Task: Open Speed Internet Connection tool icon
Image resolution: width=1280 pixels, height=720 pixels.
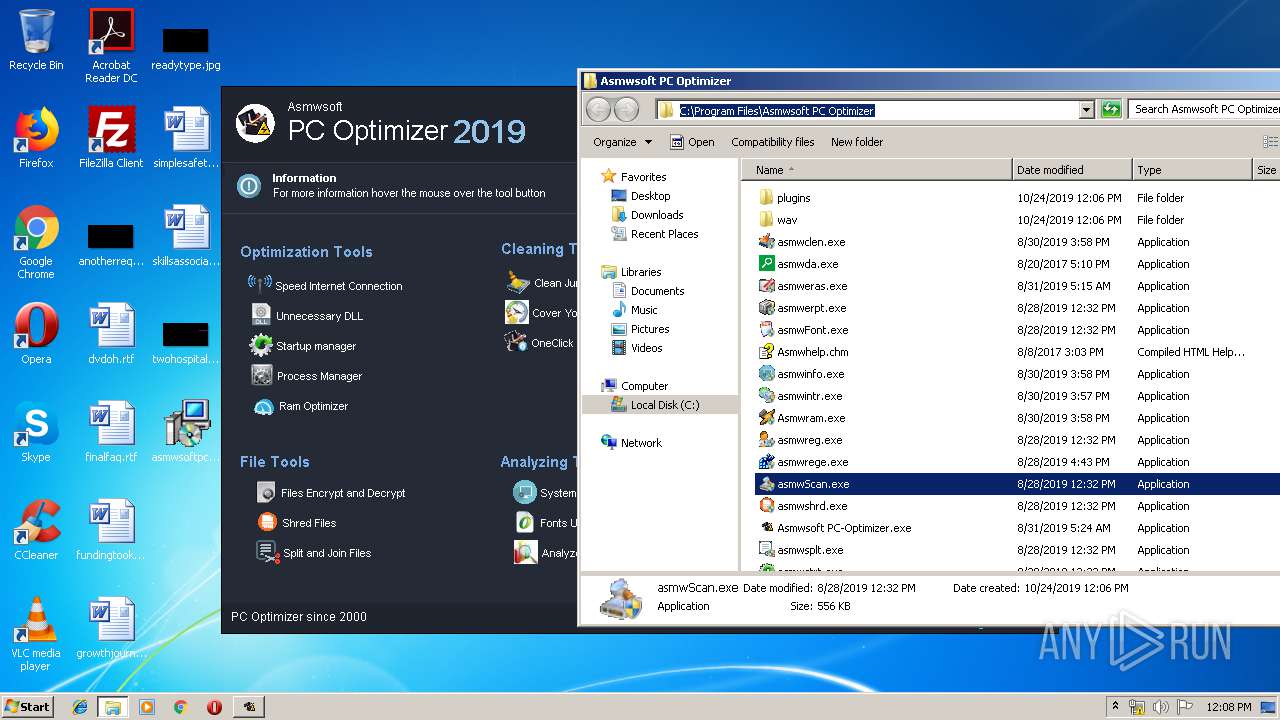Action: click(260, 284)
